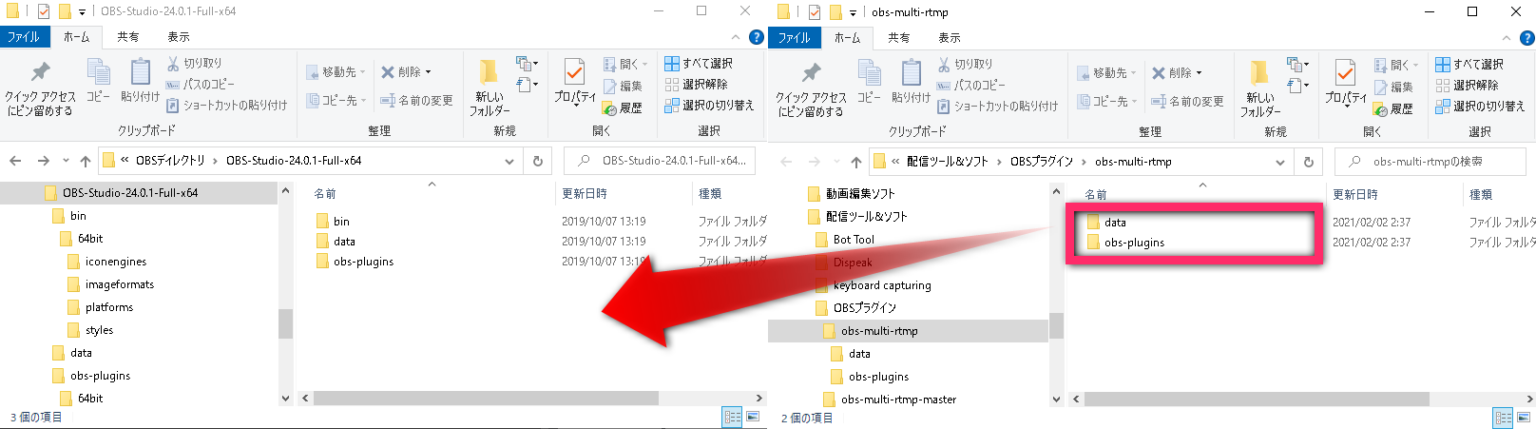Open Properties in obs-multi-rtmp window ribbon
Screen dimensions: 1536x429
1346,84
